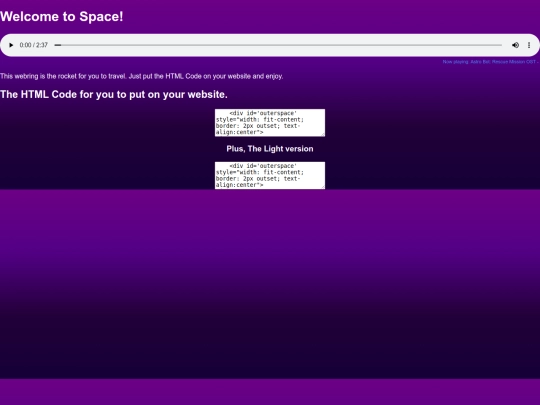Click the audio progress seek bar
540x405 pixels.
click(x=278, y=45)
